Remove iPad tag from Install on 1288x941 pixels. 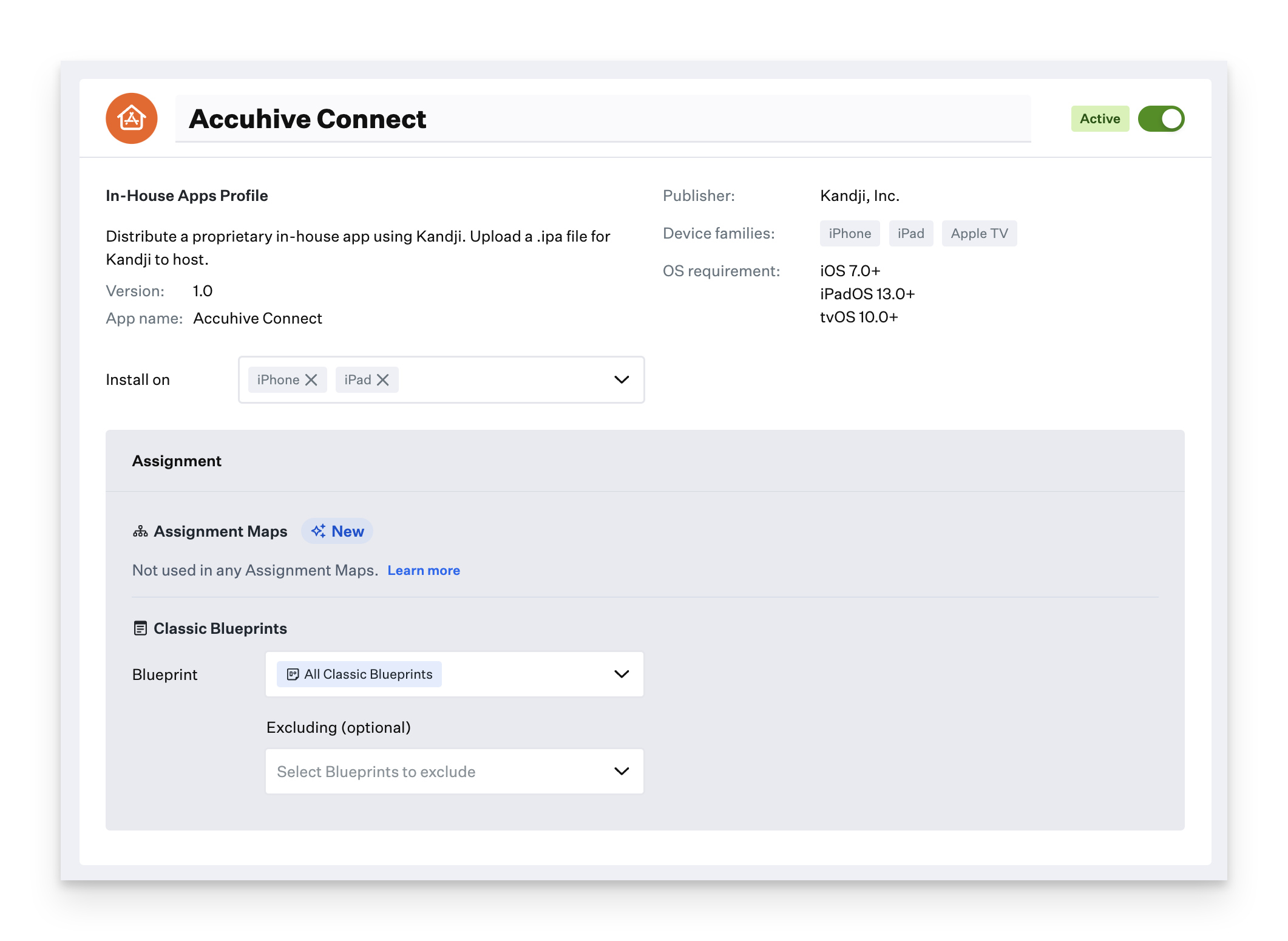[x=383, y=380]
